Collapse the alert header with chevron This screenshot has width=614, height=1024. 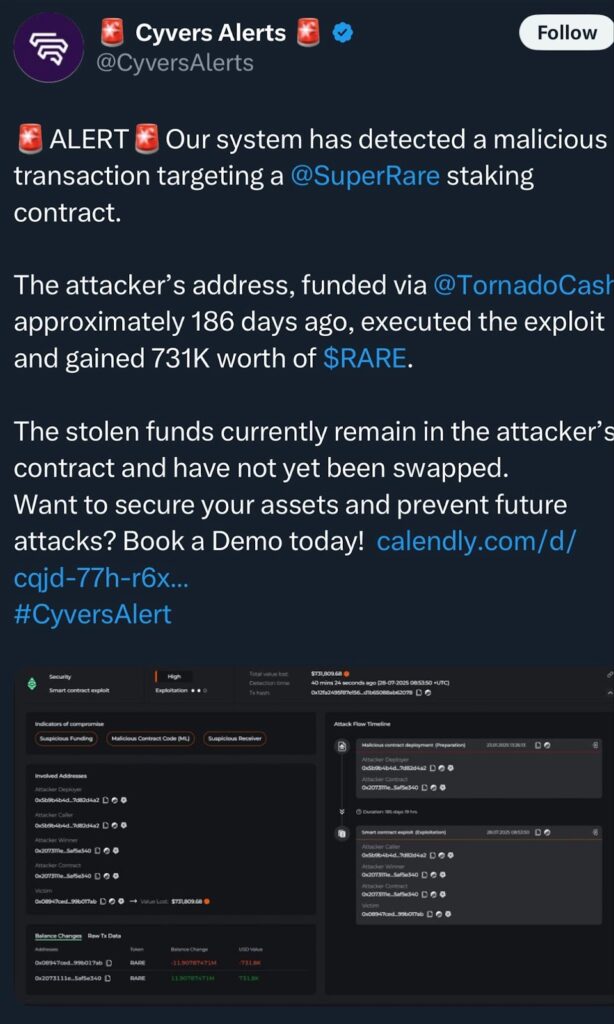click(x=610, y=692)
